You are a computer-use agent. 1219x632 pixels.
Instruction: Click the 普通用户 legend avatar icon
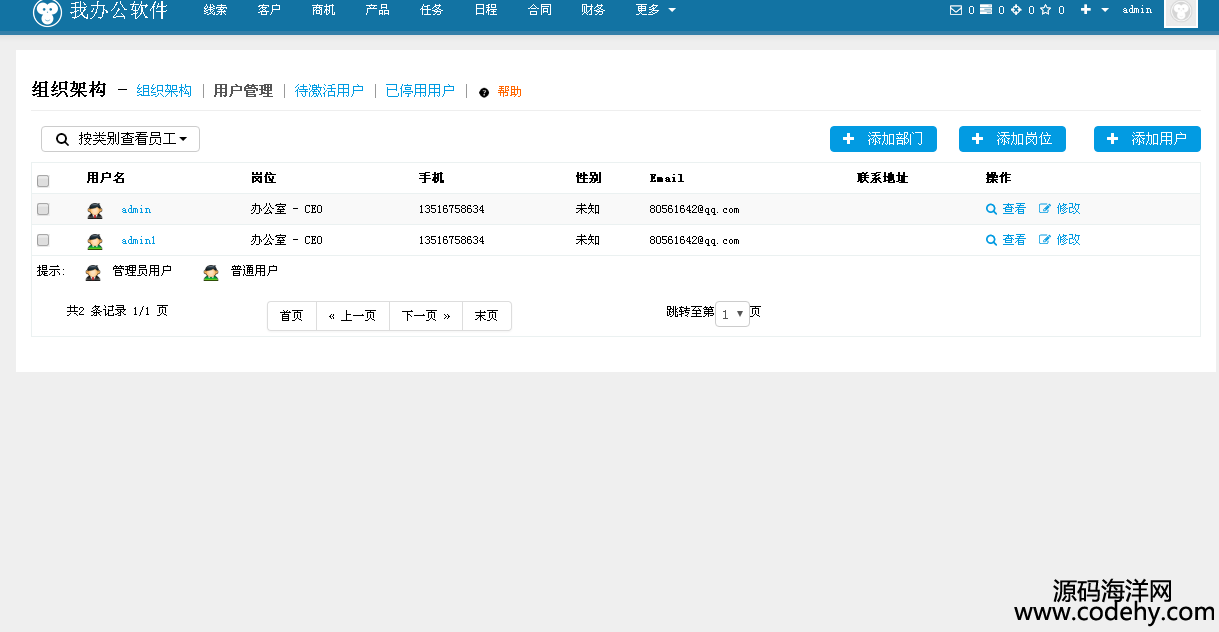click(x=211, y=272)
